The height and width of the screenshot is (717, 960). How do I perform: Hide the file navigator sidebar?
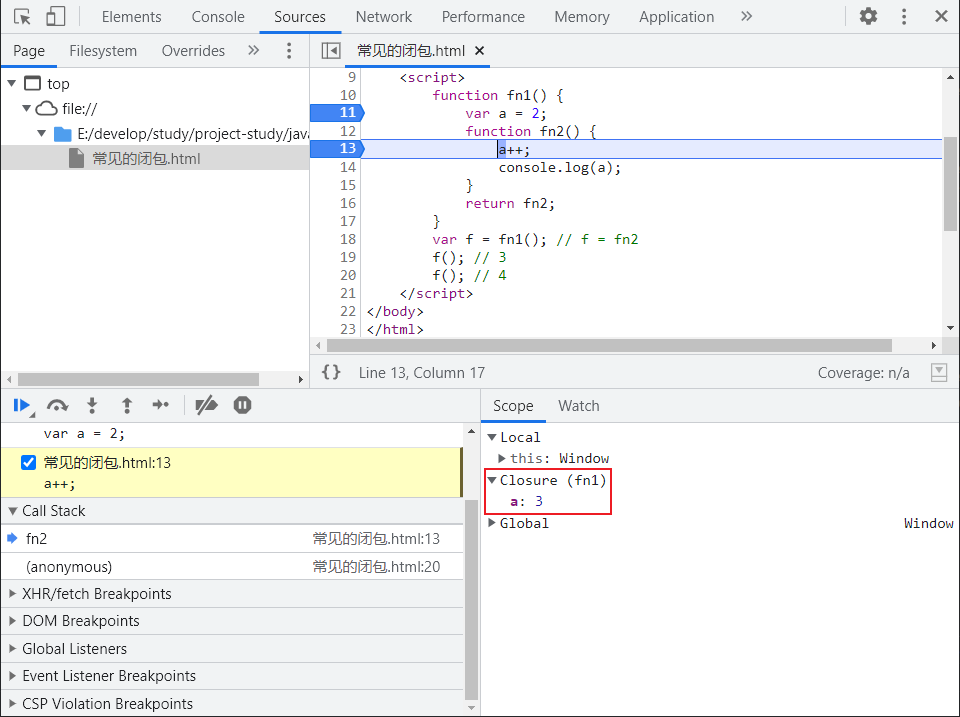click(x=331, y=51)
